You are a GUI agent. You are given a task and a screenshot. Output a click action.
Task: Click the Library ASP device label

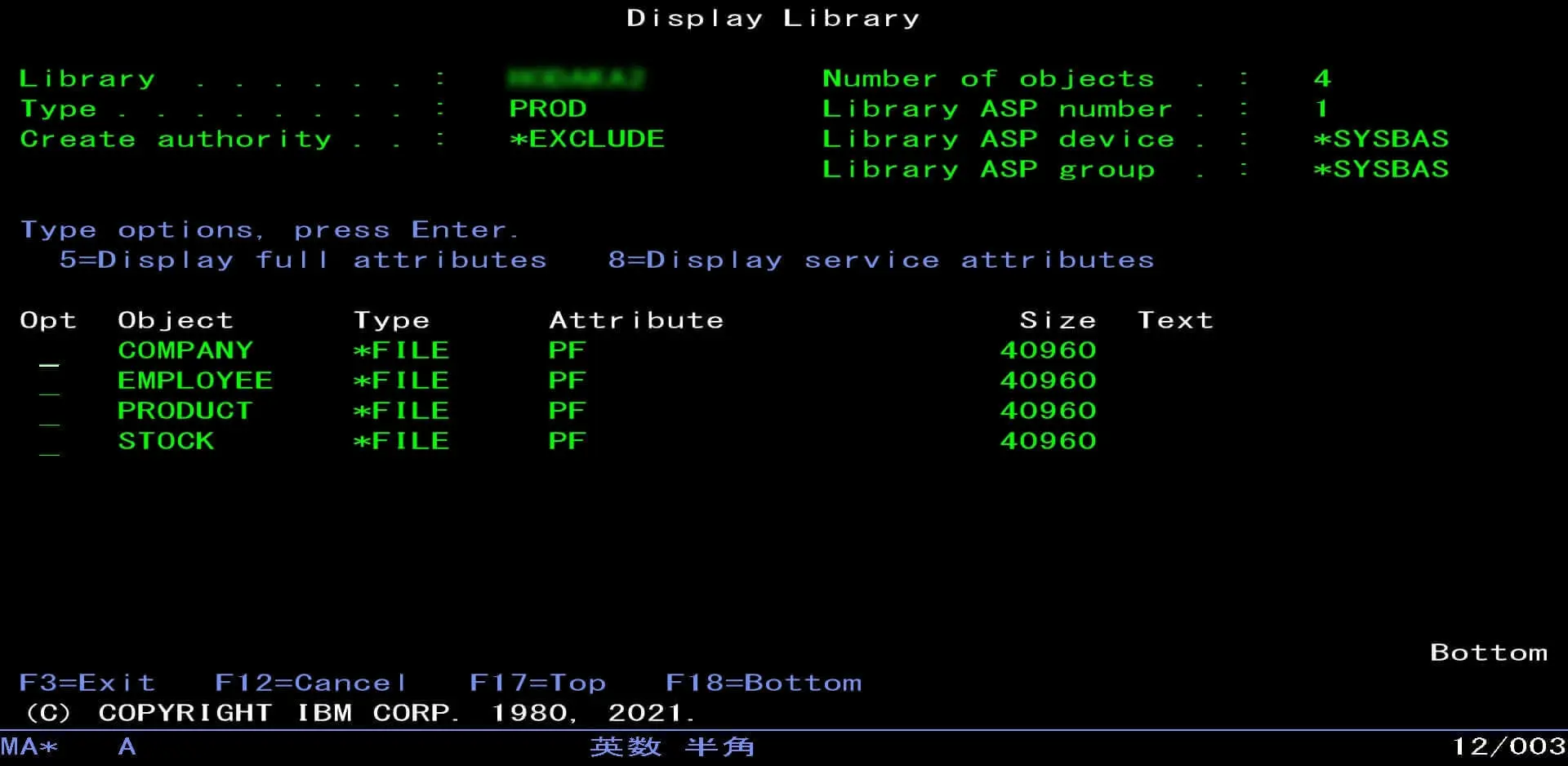[x=998, y=139]
